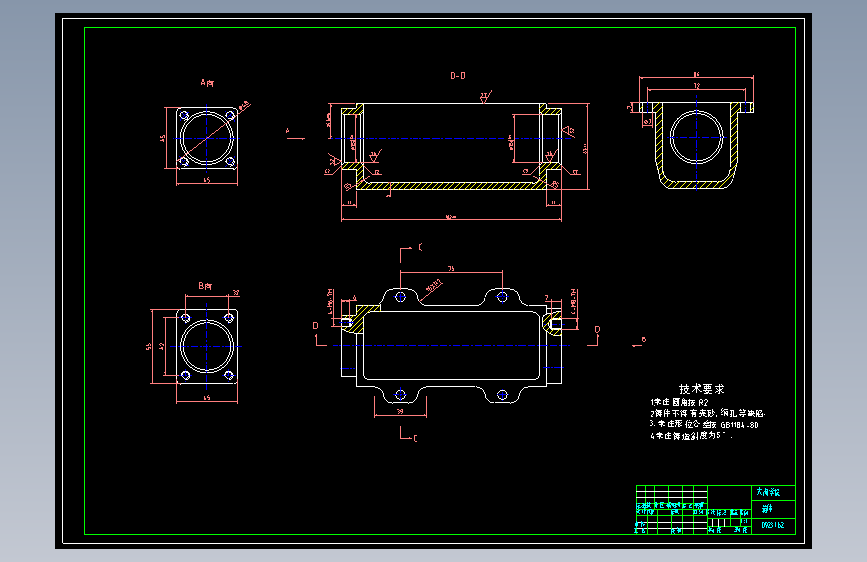Click the left D section cutting marker
This screenshot has height=562, width=867.
point(319,334)
